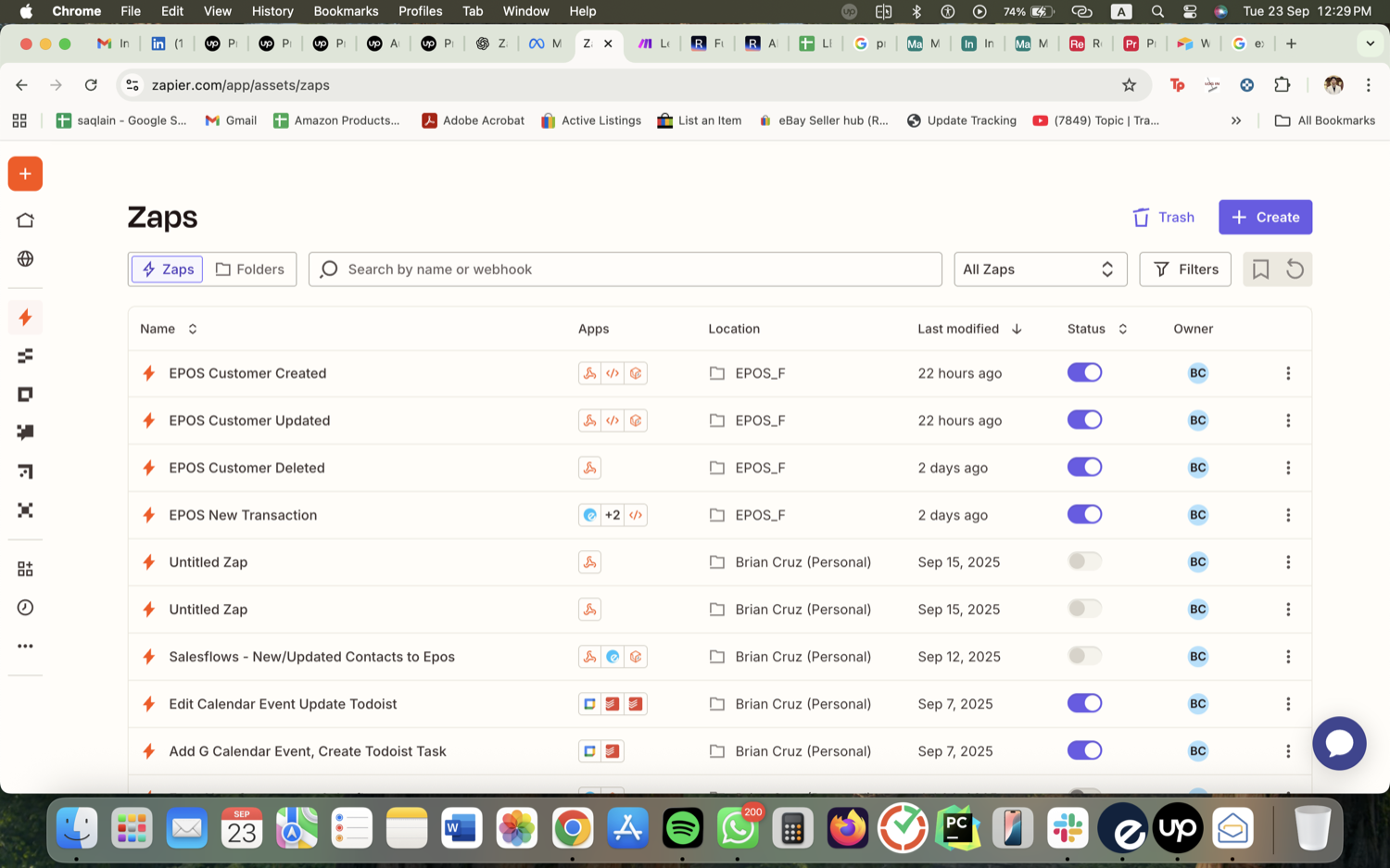The height and width of the screenshot is (868, 1390).
Task: Open Slack from the dock
Action: click(x=1068, y=828)
